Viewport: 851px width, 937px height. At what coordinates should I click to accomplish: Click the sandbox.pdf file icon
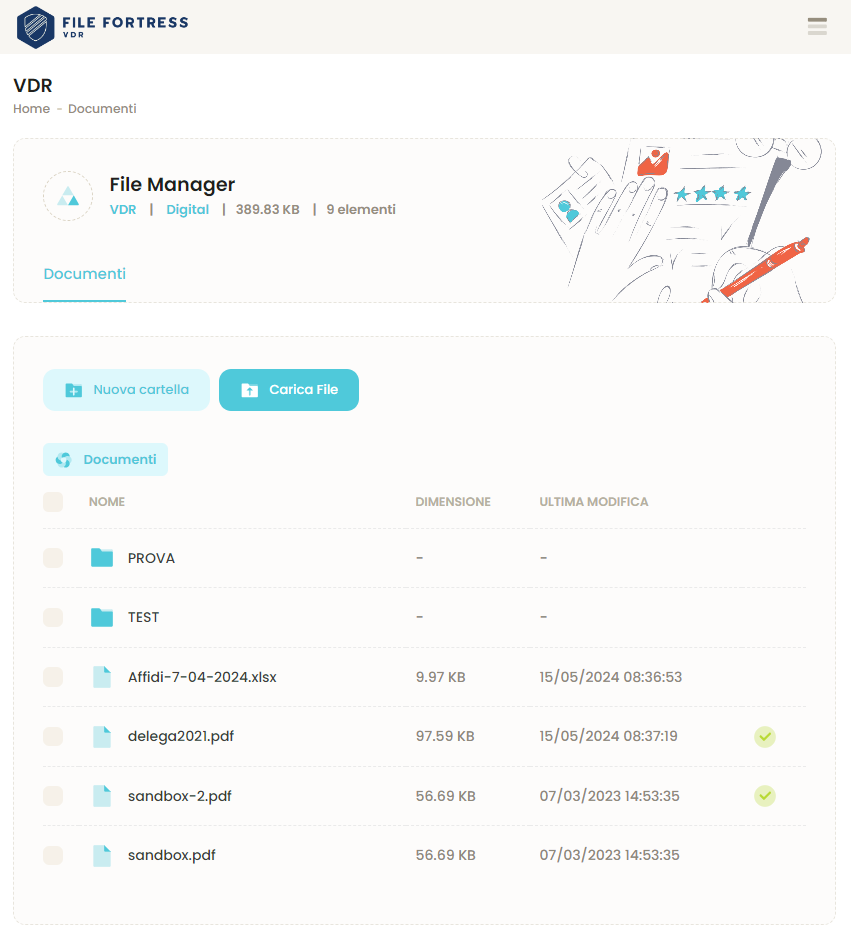tap(102, 856)
